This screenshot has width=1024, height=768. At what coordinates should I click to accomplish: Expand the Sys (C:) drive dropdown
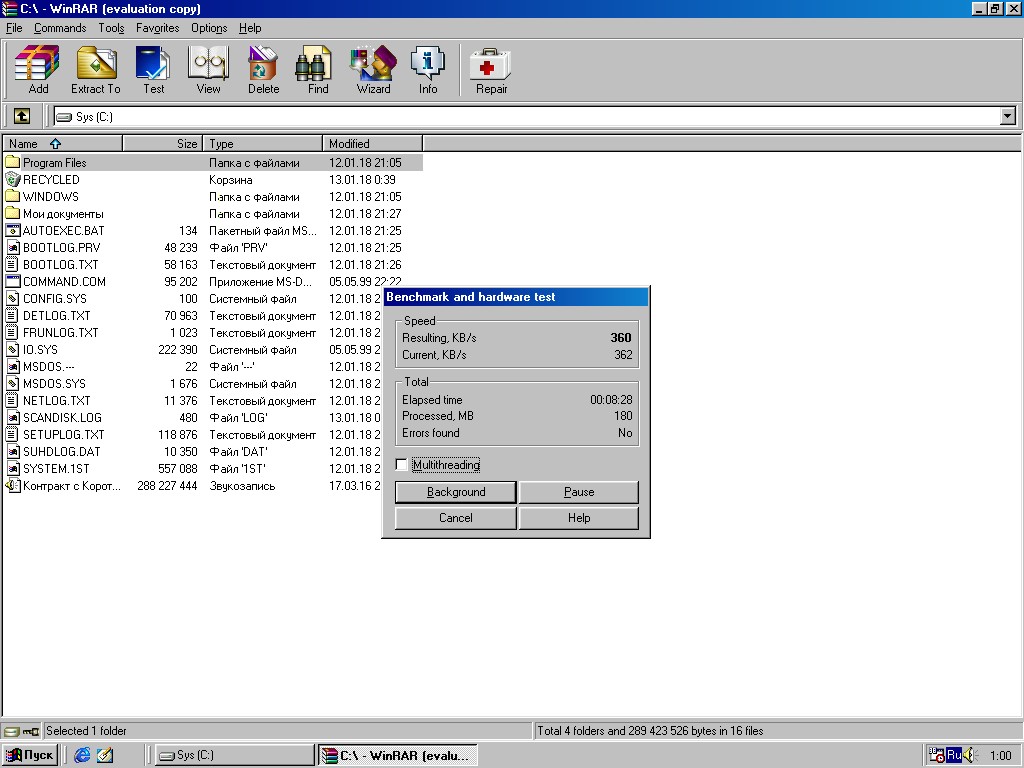coord(1007,117)
